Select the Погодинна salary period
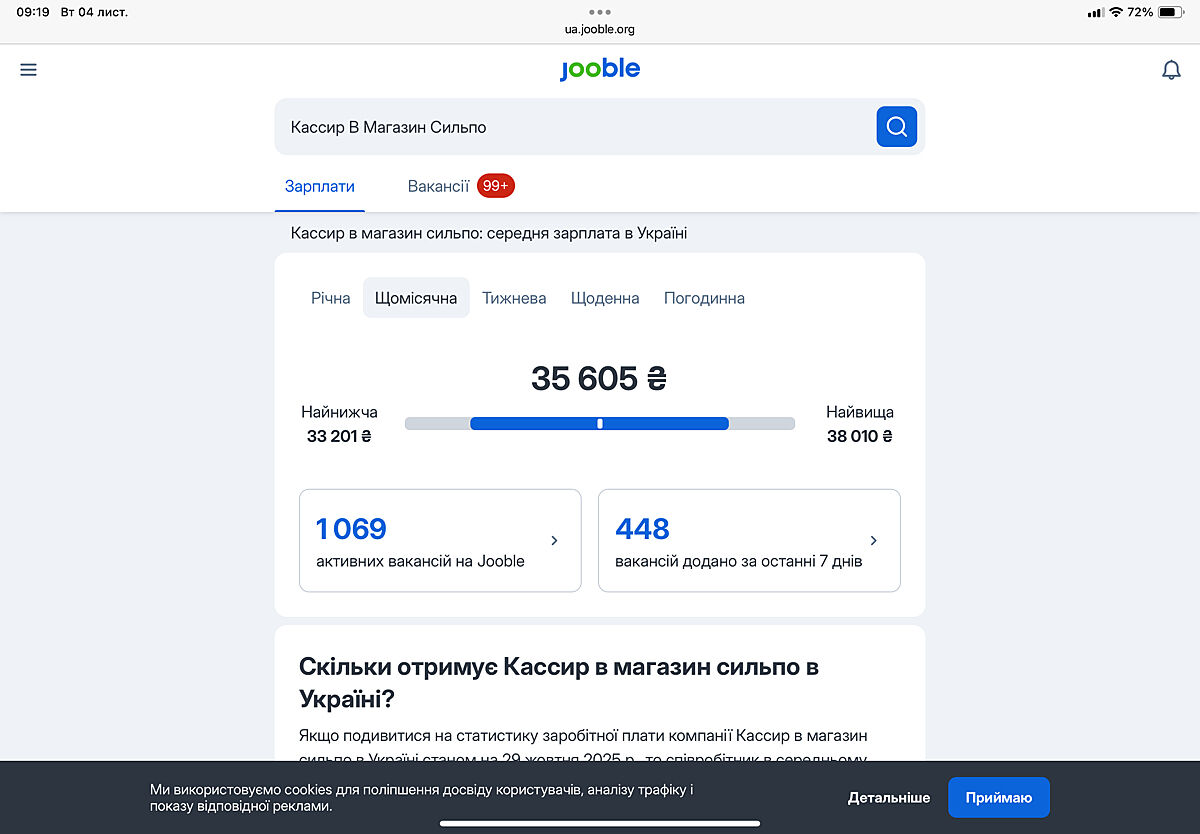The width and height of the screenshot is (1200, 834). coord(704,298)
